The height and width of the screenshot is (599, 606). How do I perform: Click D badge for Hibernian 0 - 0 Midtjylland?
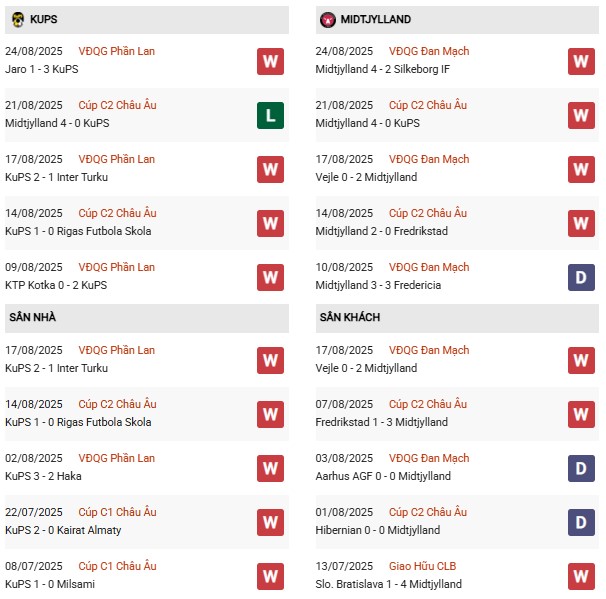581,522
